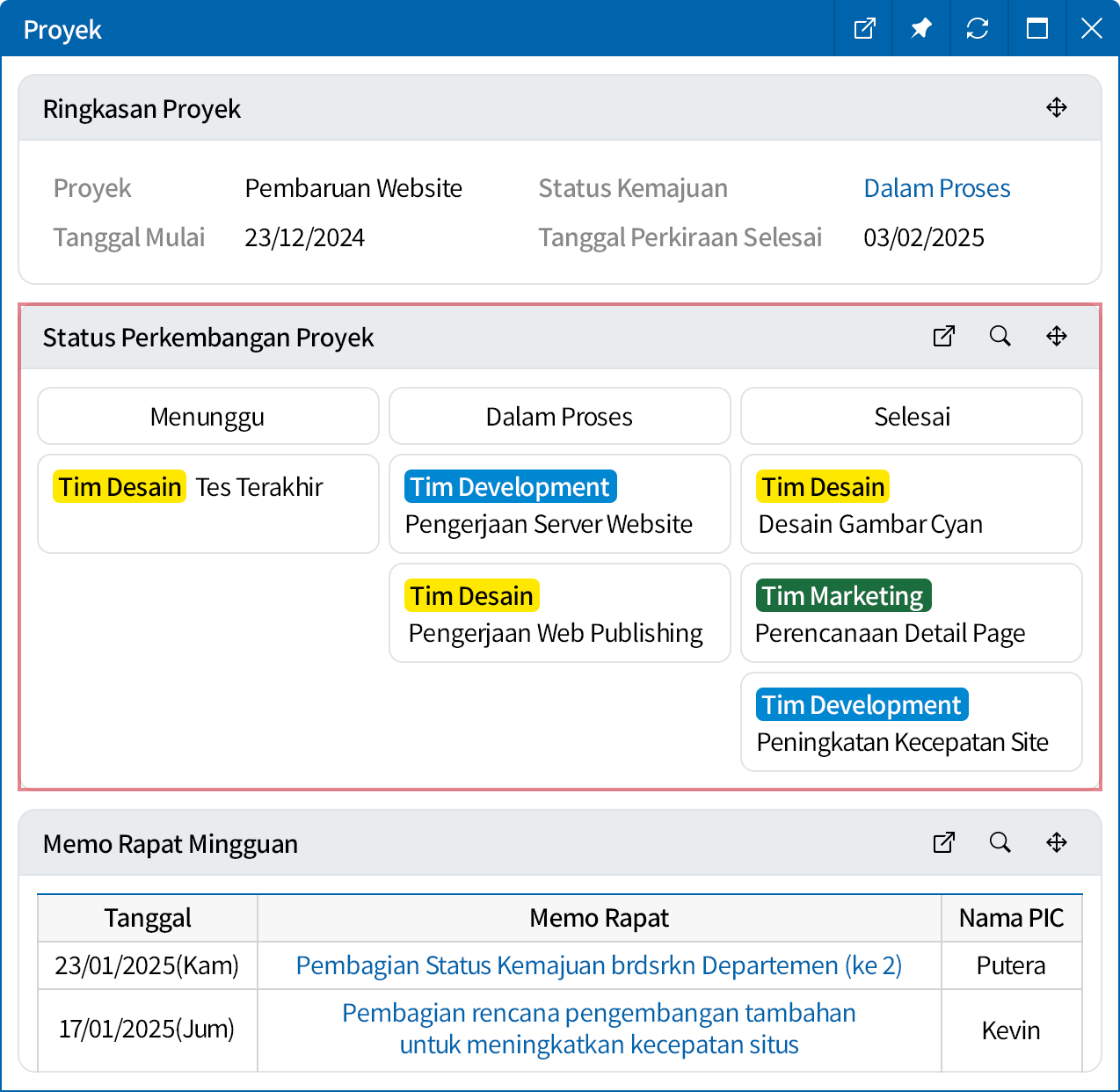Select the 23/01/2025(Kam) date cell

148,965
